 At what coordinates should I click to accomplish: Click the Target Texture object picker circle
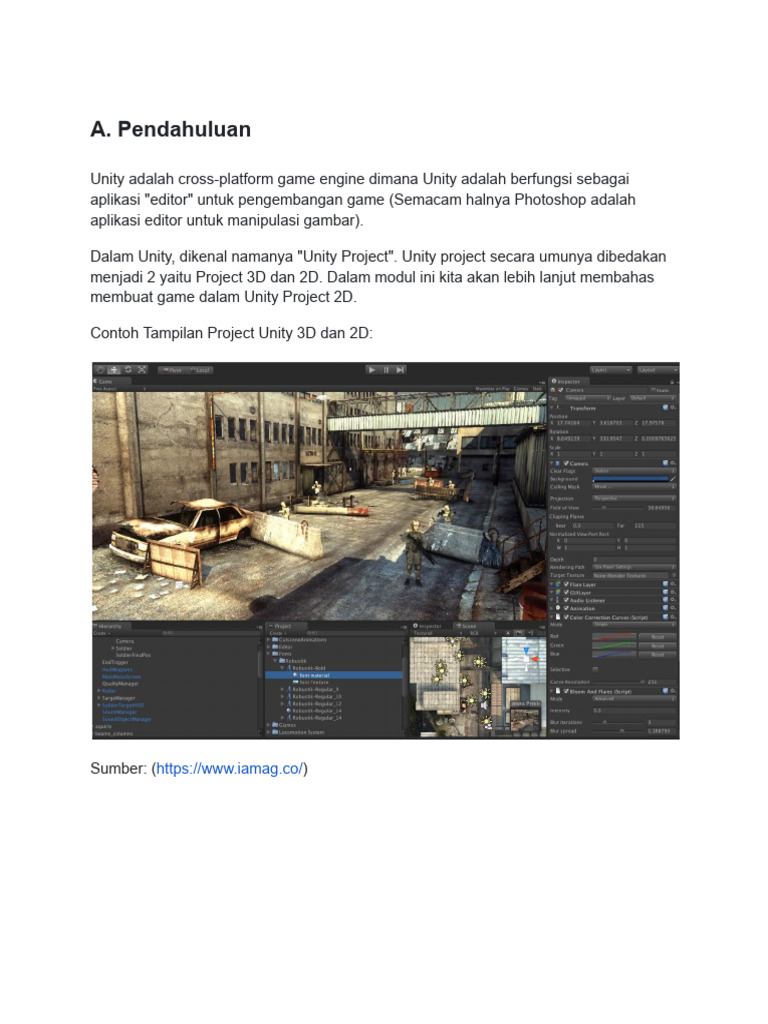(674, 575)
